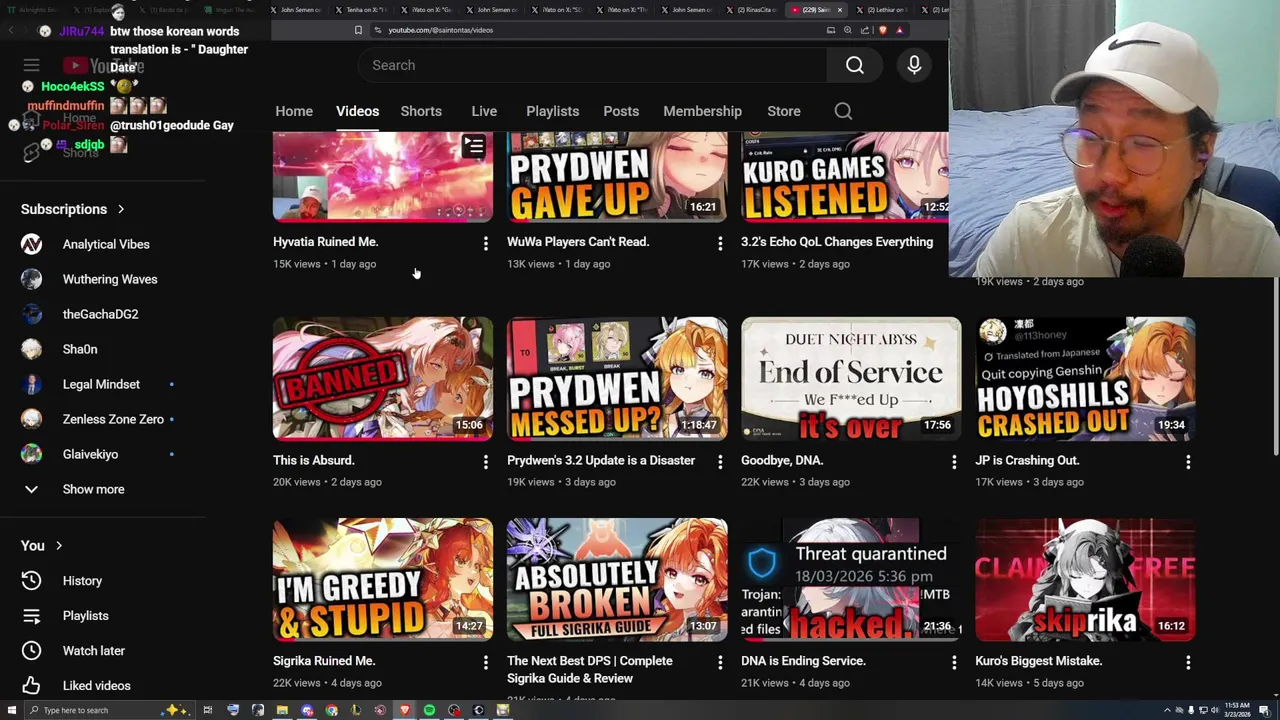Open History in the sidebar
Viewport: 1280px width, 720px height.
(x=82, y=580)
